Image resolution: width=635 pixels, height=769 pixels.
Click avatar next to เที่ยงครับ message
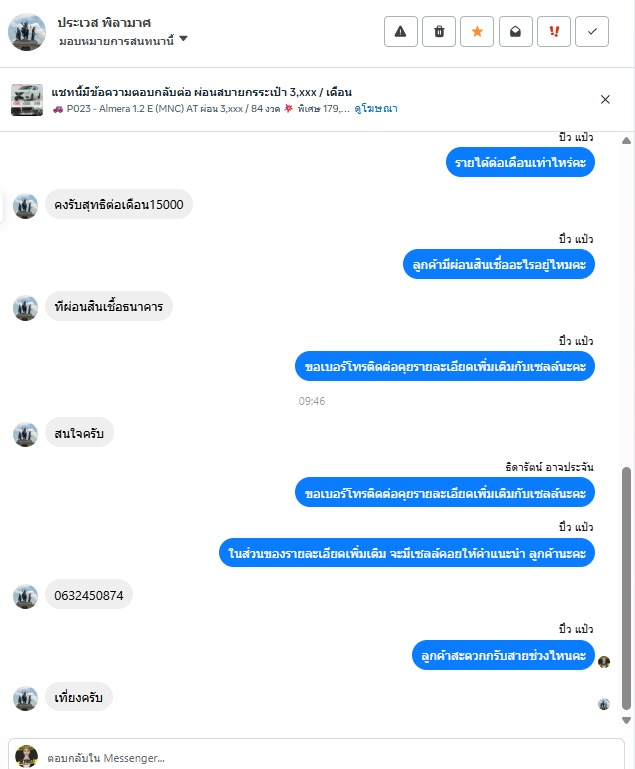(x=25, y=699)
